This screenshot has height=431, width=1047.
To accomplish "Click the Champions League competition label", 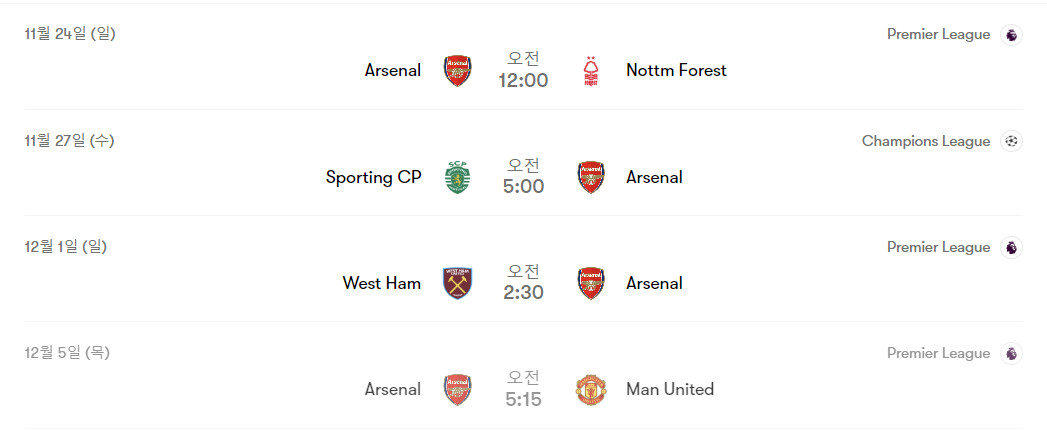I will tap(925, 141).
